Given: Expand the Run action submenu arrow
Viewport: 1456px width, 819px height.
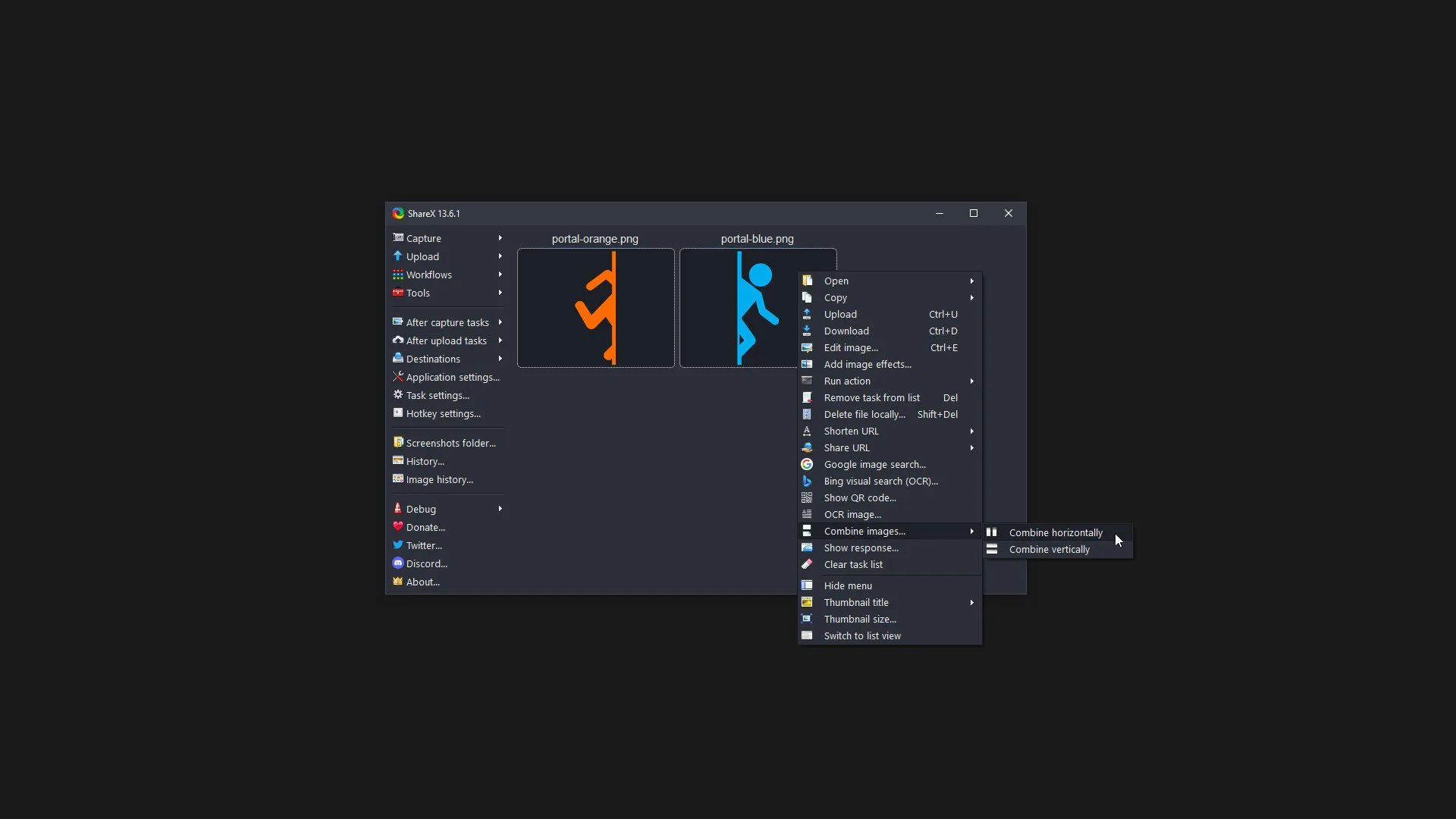Looking at the screenshot, I should coord(971,381).
